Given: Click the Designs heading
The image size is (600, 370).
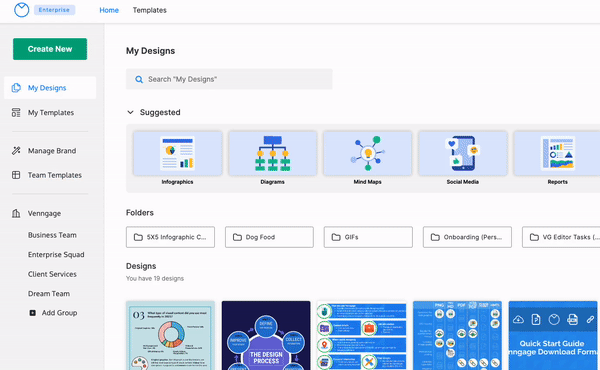Looking at the screenshot, I should pos(141,266).
